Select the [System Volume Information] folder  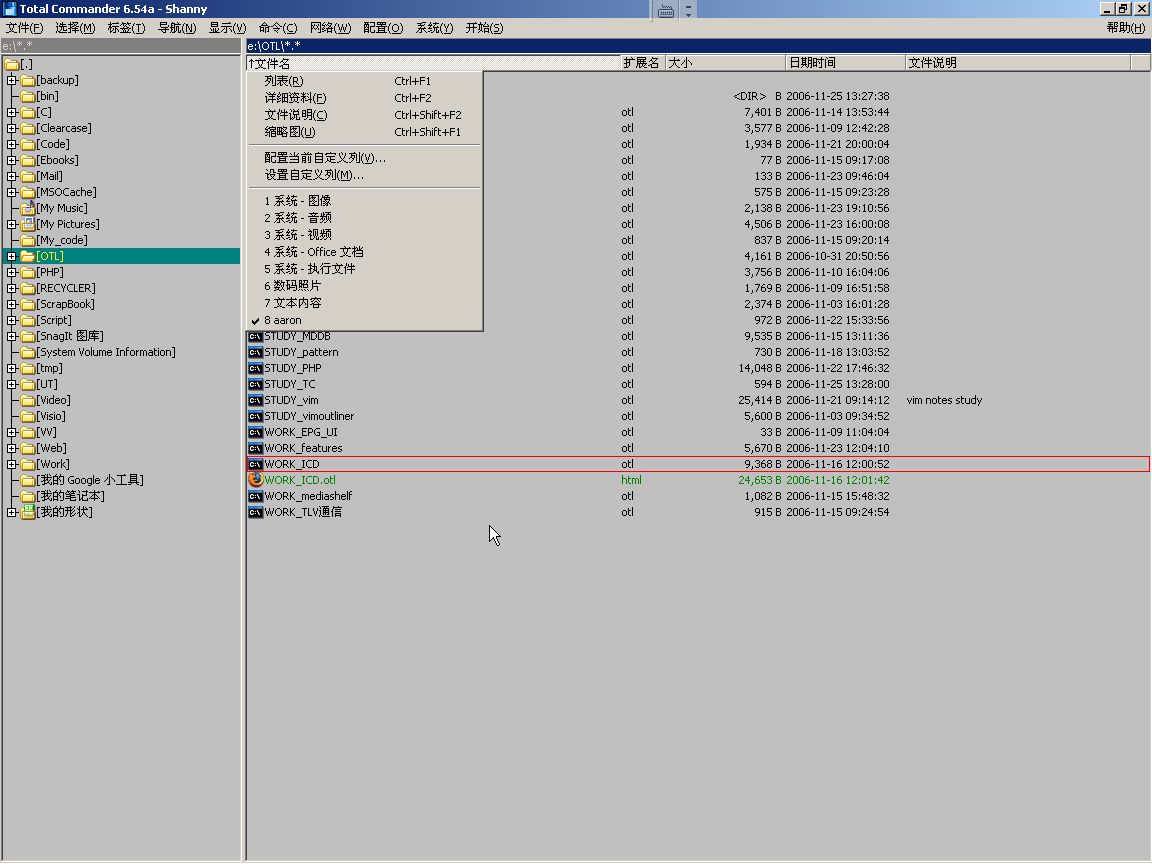pos(107,353)
